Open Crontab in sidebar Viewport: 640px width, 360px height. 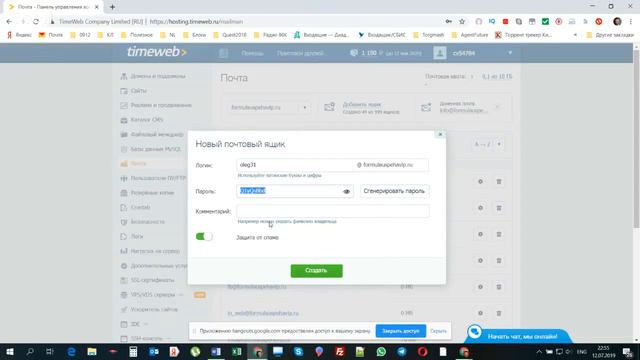(x=140, y=207)
